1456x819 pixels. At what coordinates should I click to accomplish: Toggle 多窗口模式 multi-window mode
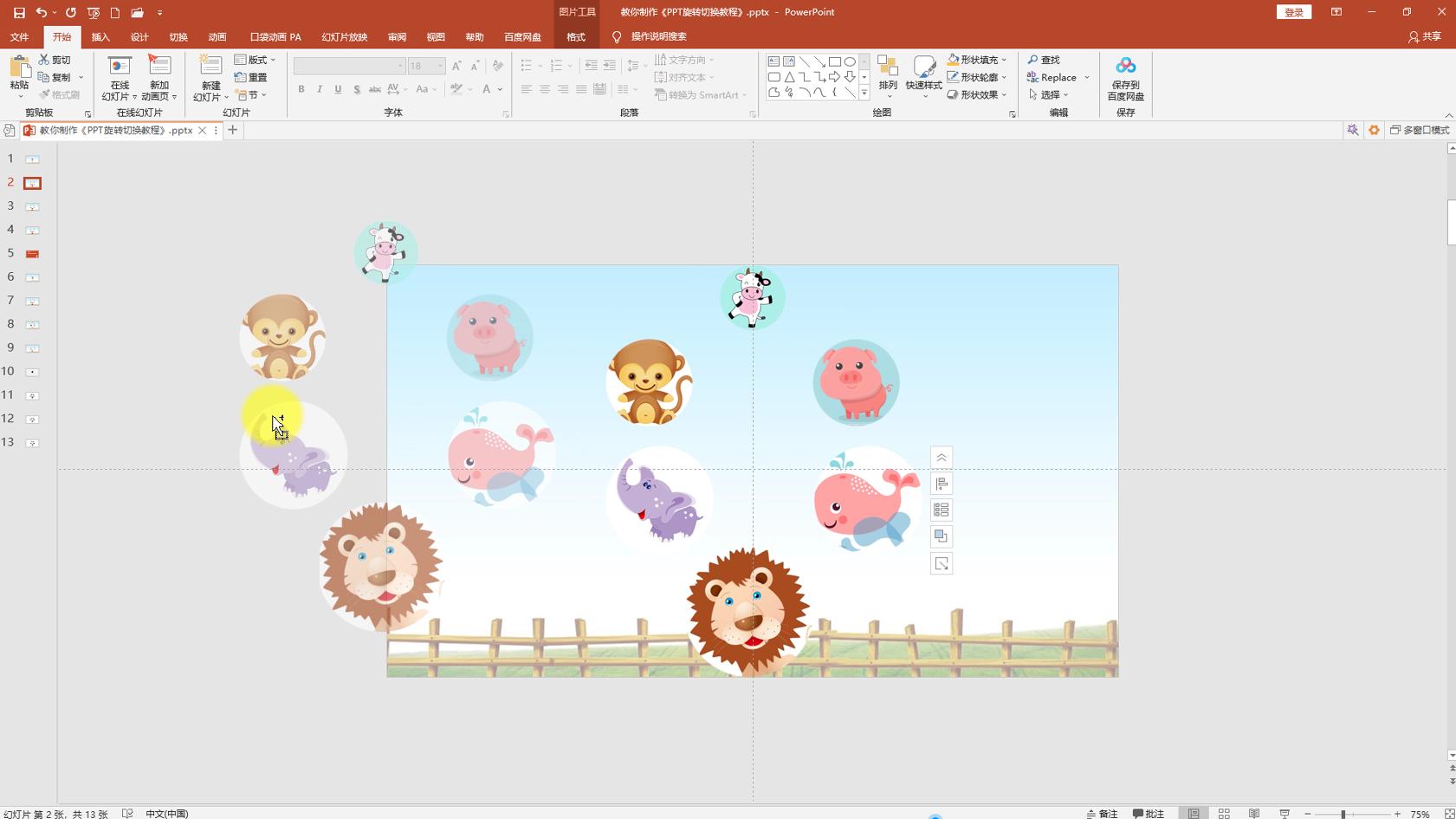point(1419,130)
